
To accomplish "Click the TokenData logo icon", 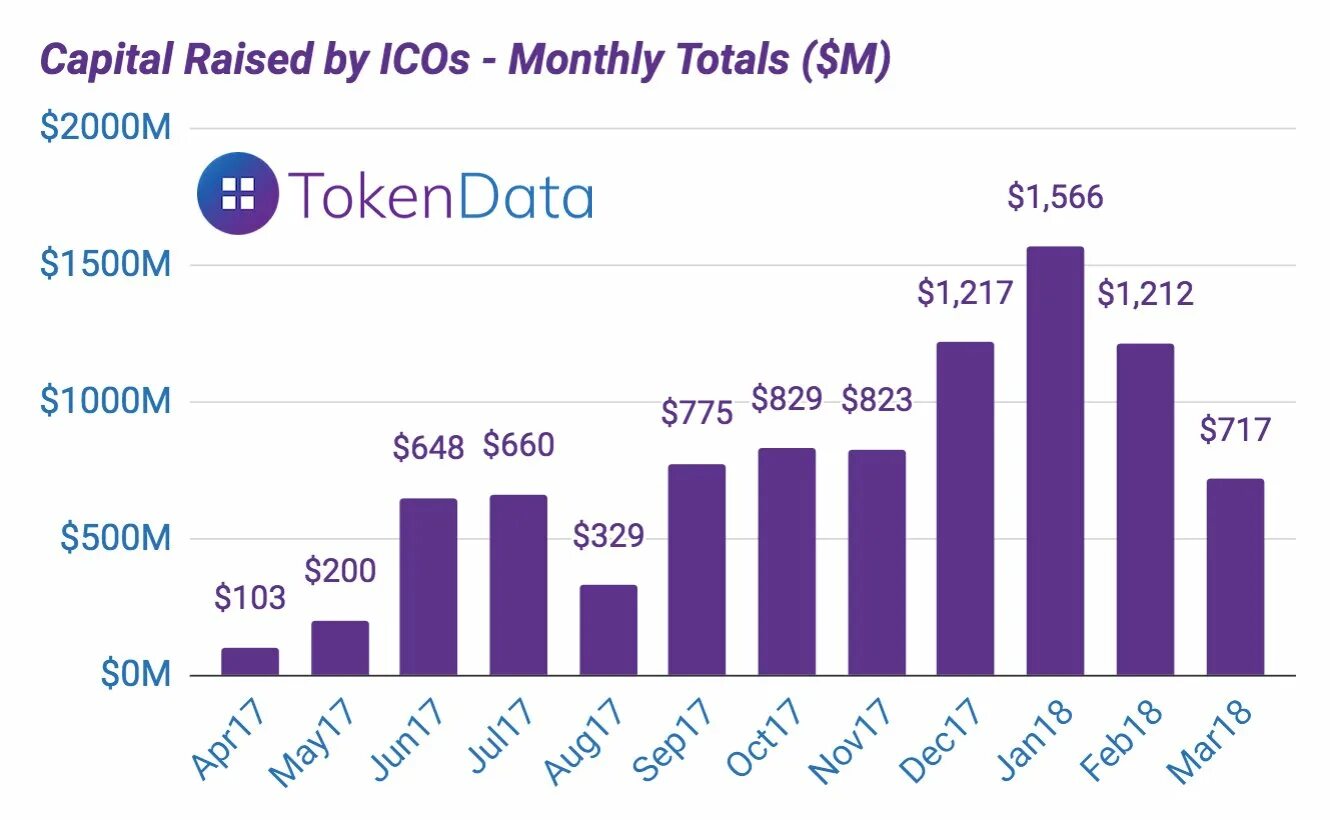I will (239, 194).
